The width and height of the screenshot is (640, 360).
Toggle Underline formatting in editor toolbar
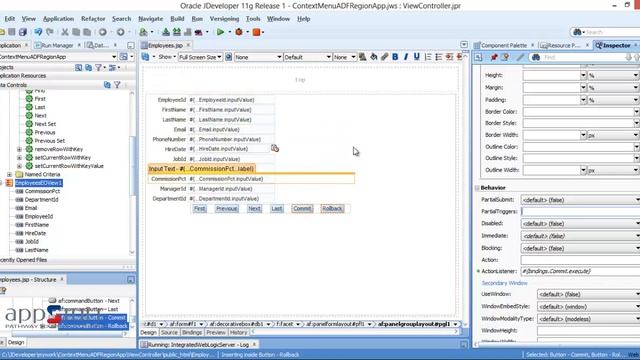pyautogui.click(x=416, y=57)
